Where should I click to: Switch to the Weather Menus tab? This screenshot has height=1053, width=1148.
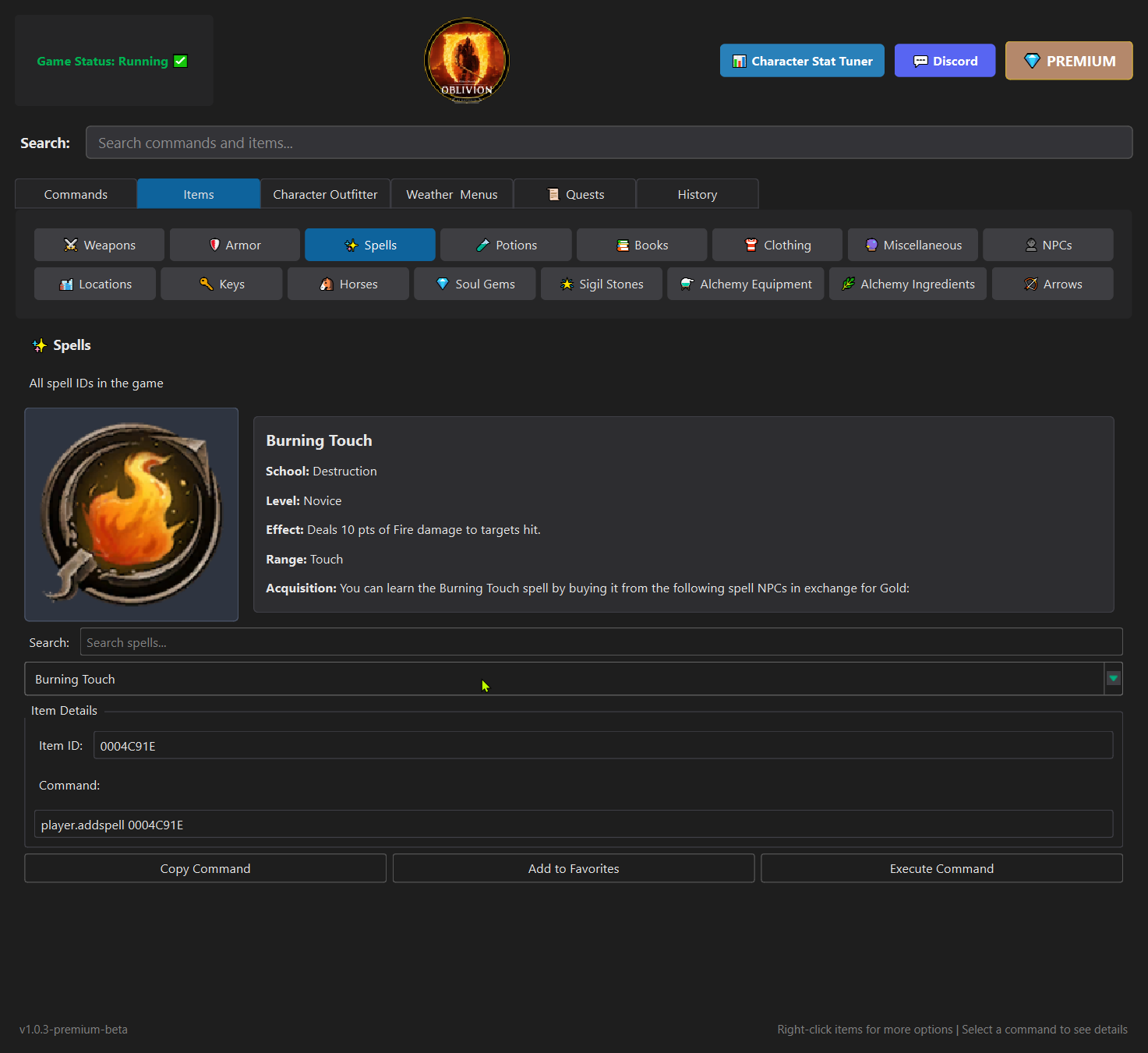pos(452,194)
